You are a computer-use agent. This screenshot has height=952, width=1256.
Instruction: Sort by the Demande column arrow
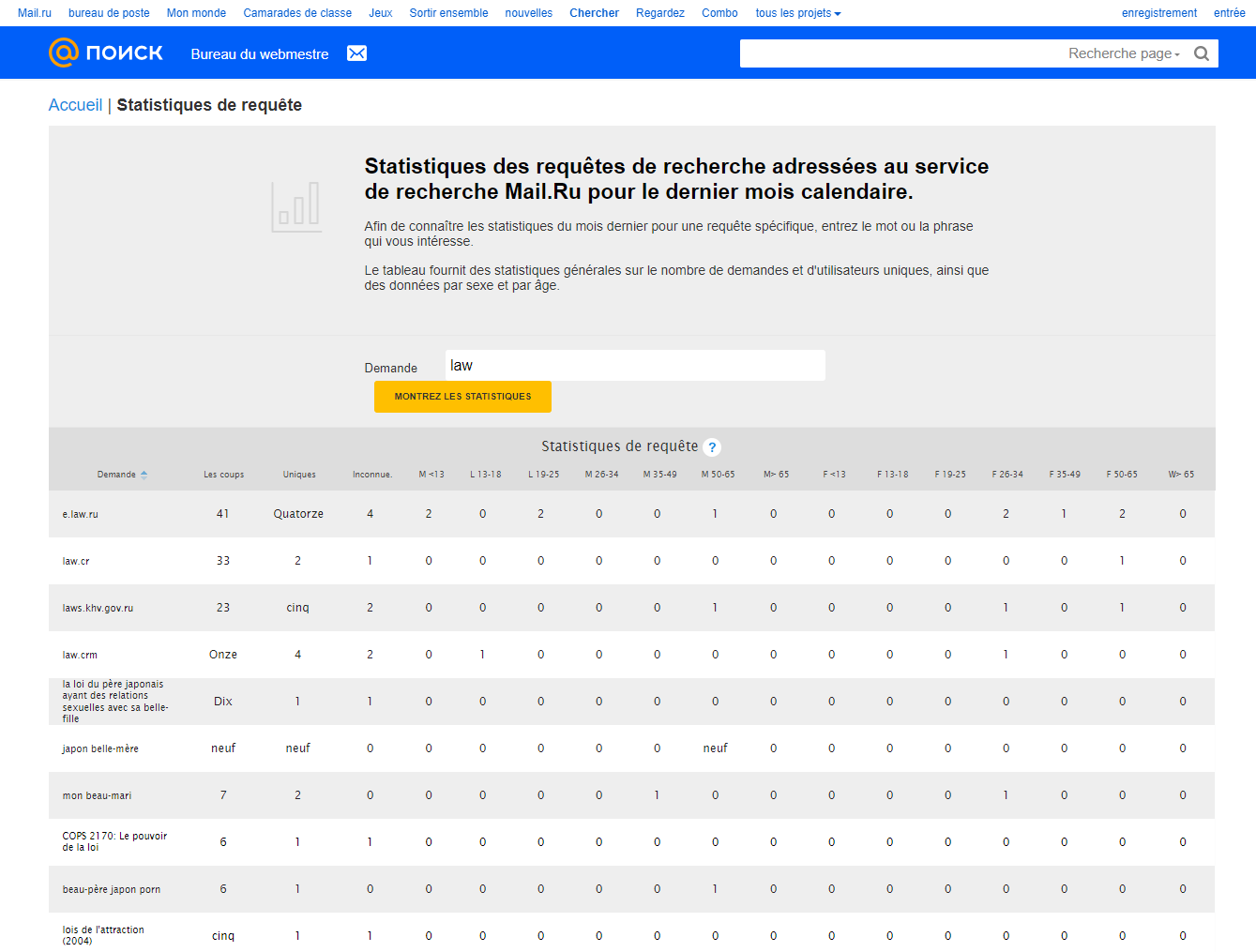point(144,475)
